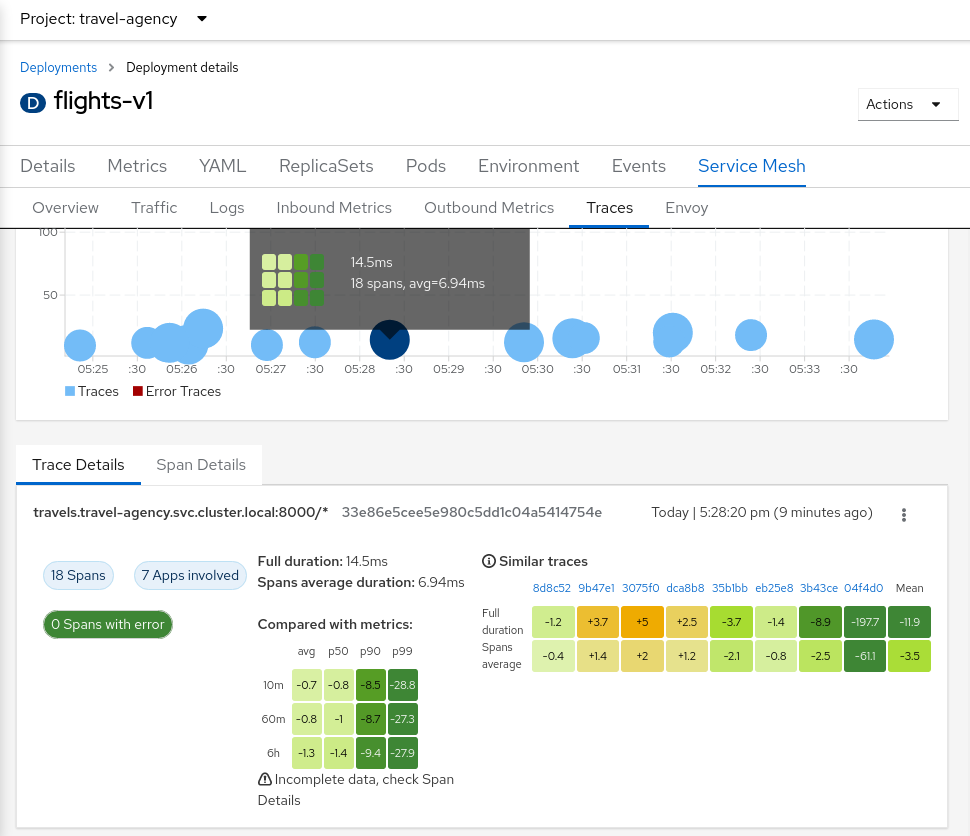Open similar trace 8d8c52 link

[x=552, y=588]
